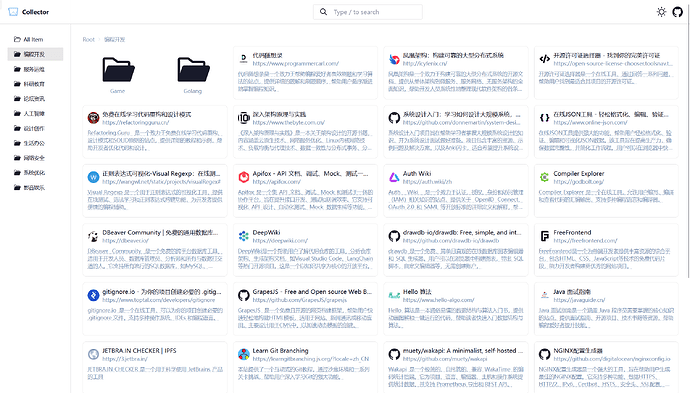Toggle the light/dark theme sun icon

tap(661, 12)
